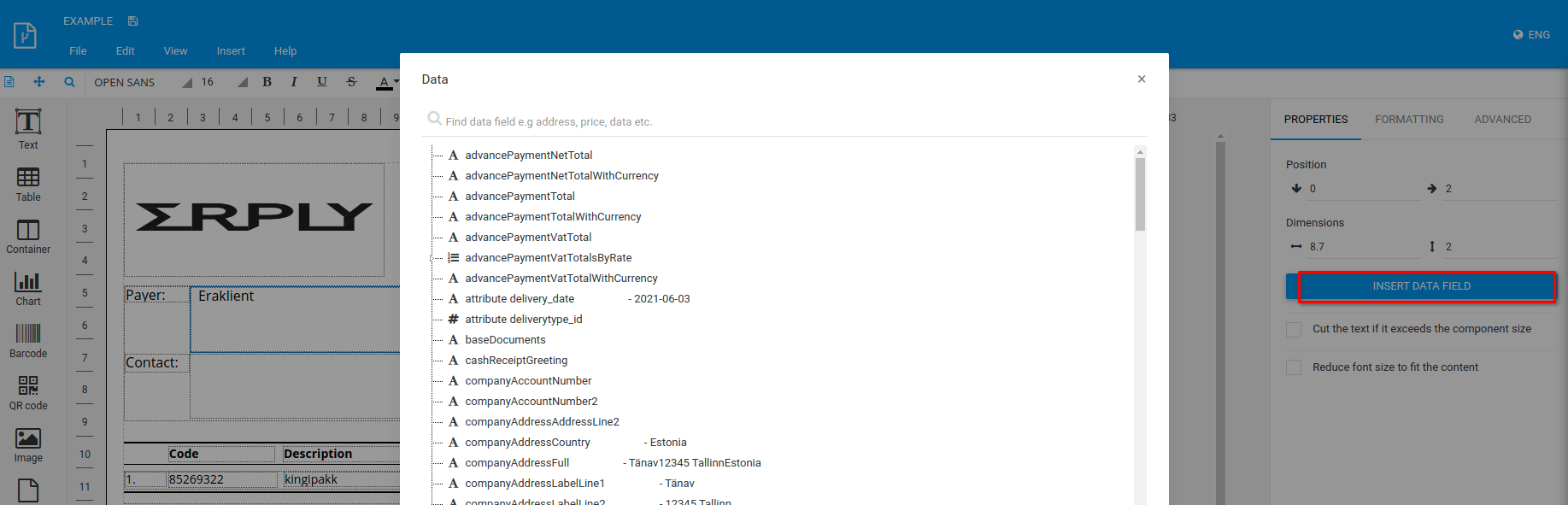Select companyAccountNumber data field
This screenshot has width=1568, height=505.
pos(528,381)
